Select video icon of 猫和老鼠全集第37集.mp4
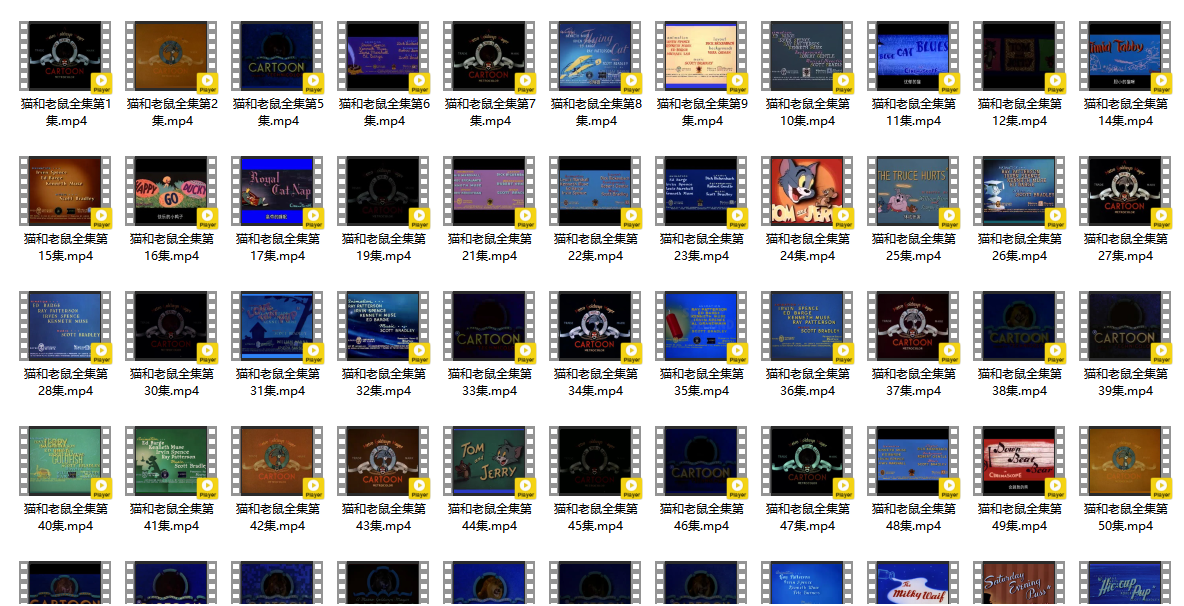Image resolution: width=1184 pixels, height=606 pixels. coord(914,327)
